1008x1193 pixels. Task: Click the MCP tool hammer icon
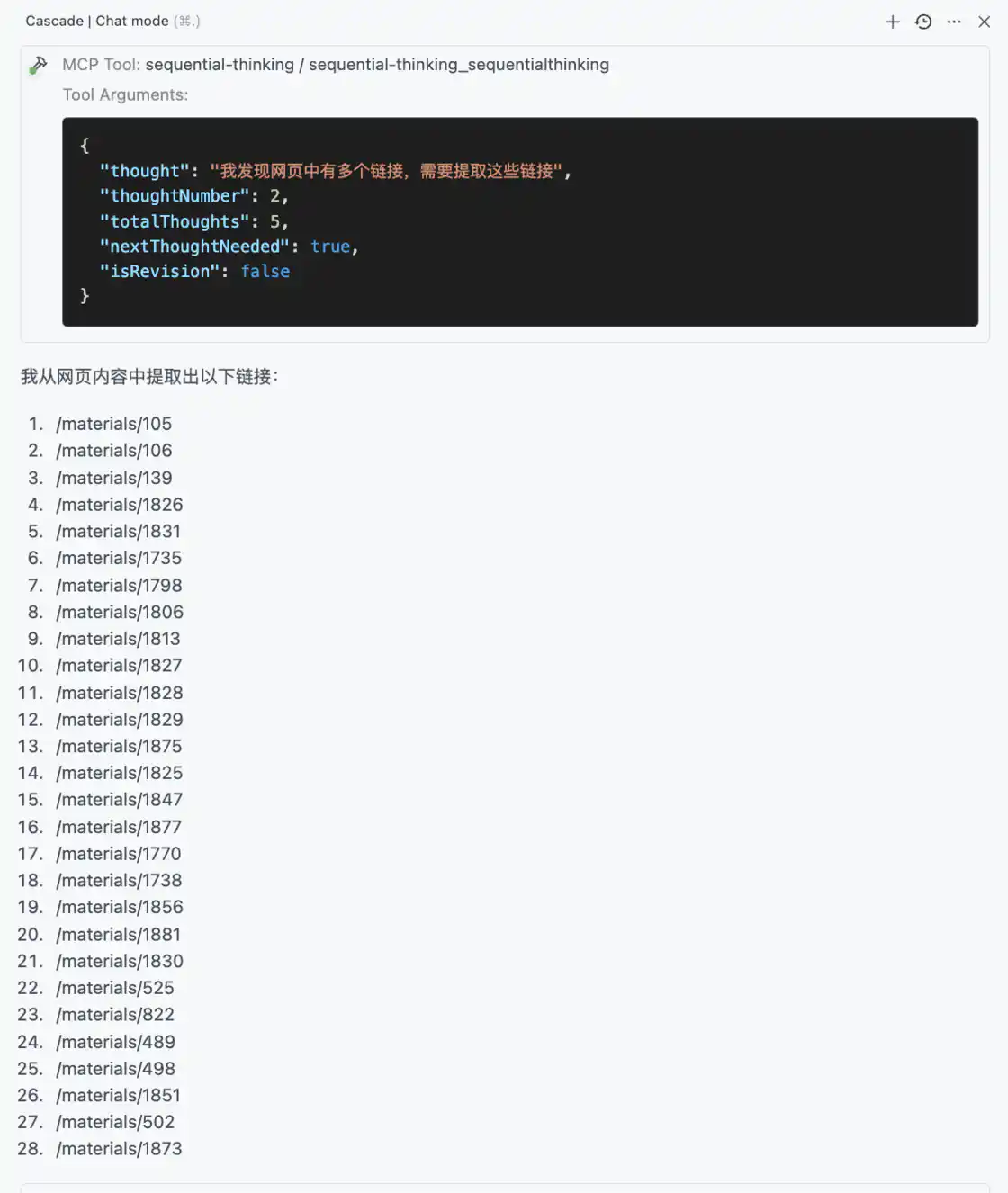click(x=39, y=66)
